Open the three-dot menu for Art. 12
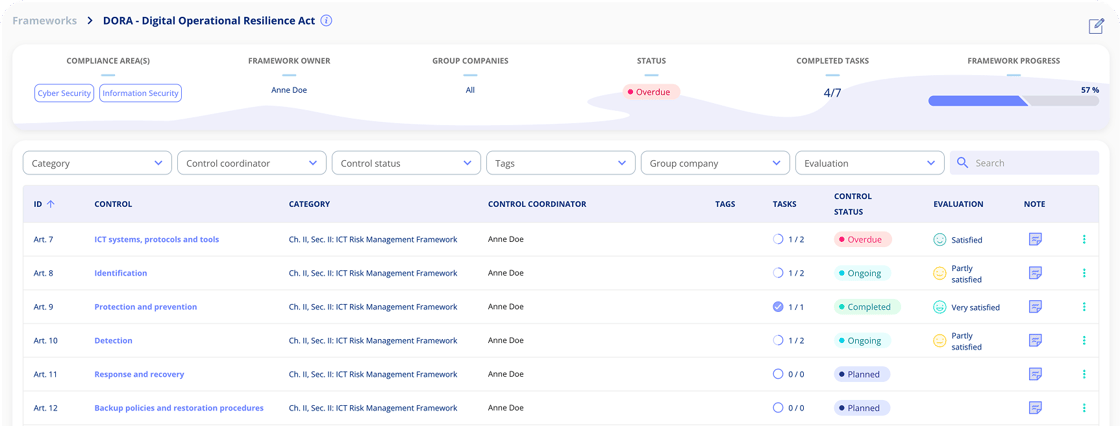This screenshot has height=426, width=1120. 1084,407
